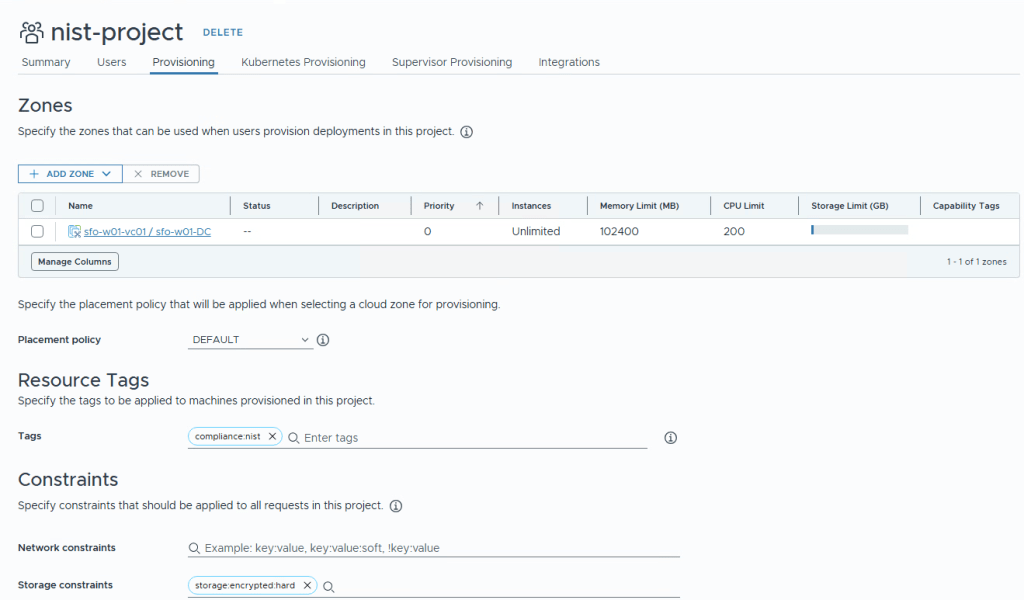Click the Manage Columns button
Image resolution: width=1024 pixels, height=600 pixels.
75,262
